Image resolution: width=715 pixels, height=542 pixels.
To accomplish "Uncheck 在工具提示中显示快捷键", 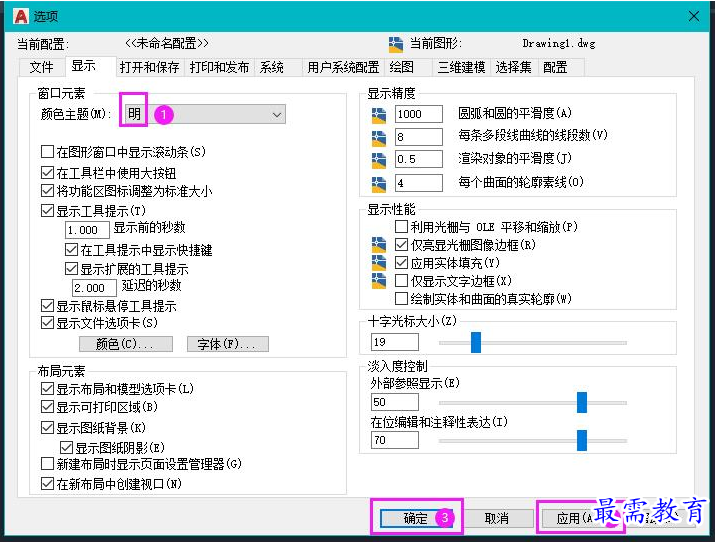I will pyautogui.click(x=71, y=250).
